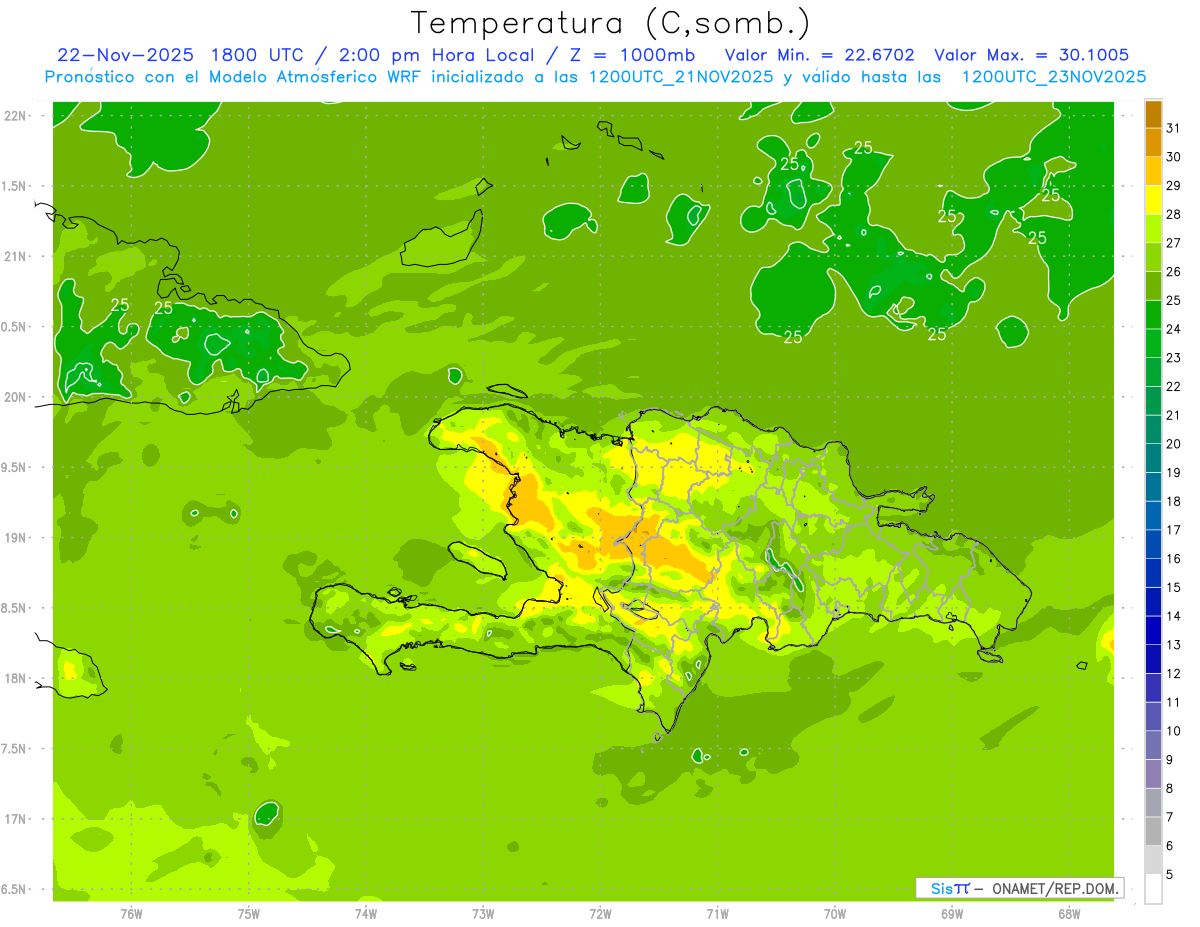
Task: Click the '69W' longitude label
Action: (x=952, y=914)
